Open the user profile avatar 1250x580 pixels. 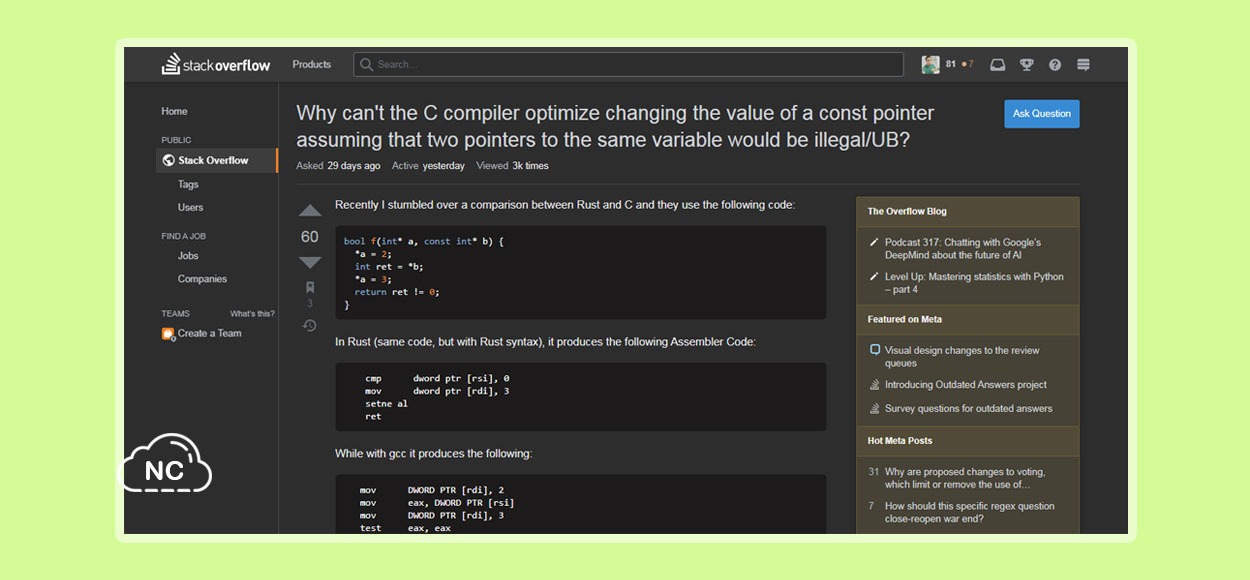(x=930, y=64)
